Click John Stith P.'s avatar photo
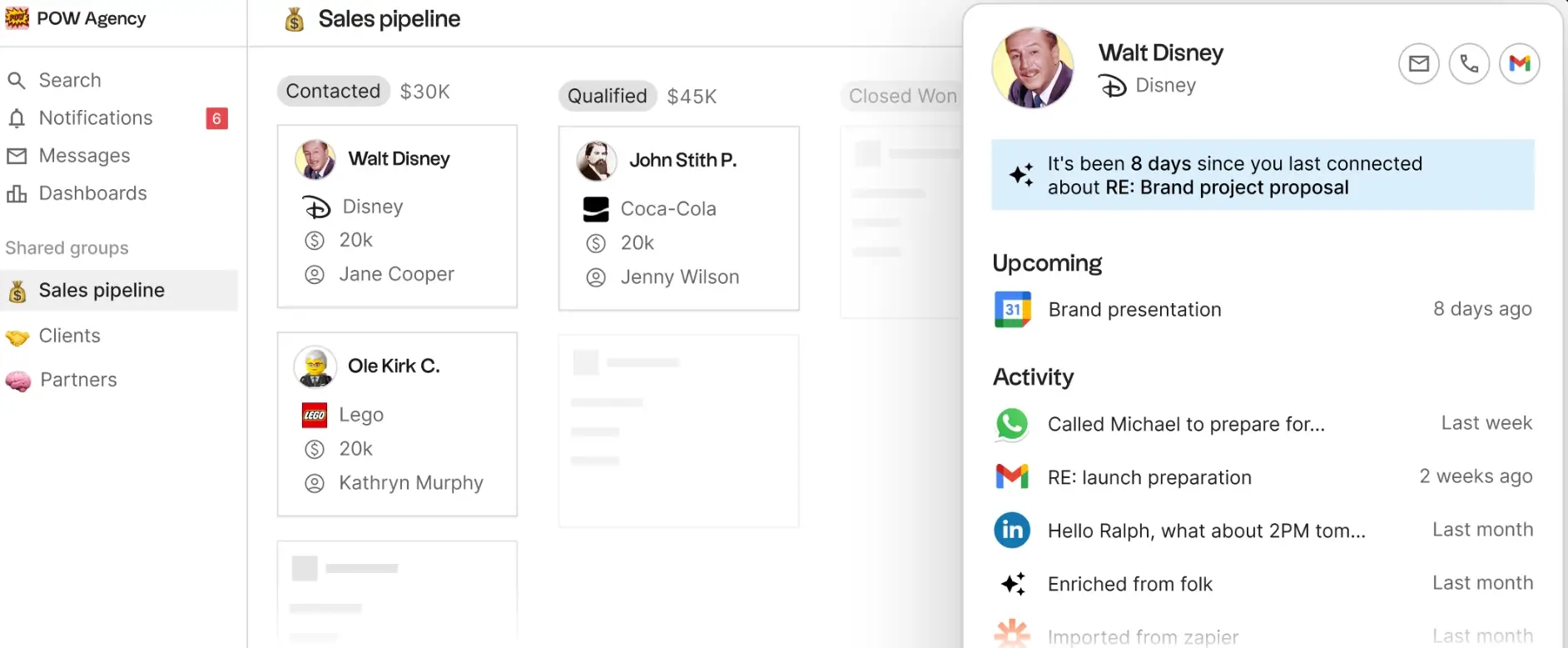Screen dimensions: 1568x648 coord(597,161)
